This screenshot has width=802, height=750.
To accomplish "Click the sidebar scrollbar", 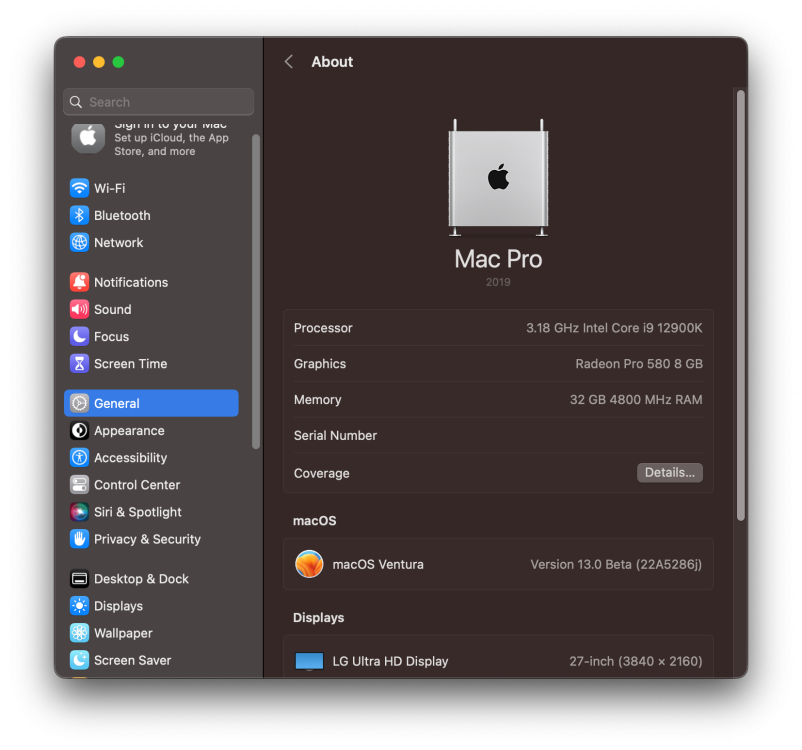I will click(x=256, y=292).
